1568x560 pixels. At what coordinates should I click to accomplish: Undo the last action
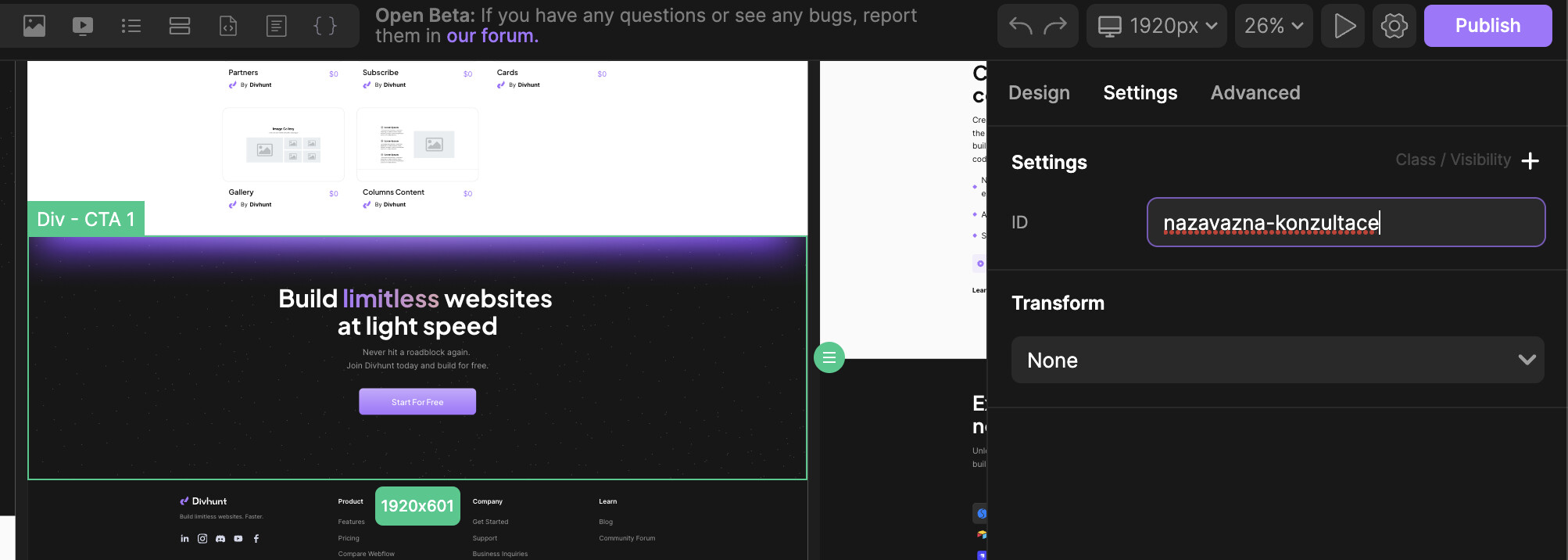(1021, 26)
